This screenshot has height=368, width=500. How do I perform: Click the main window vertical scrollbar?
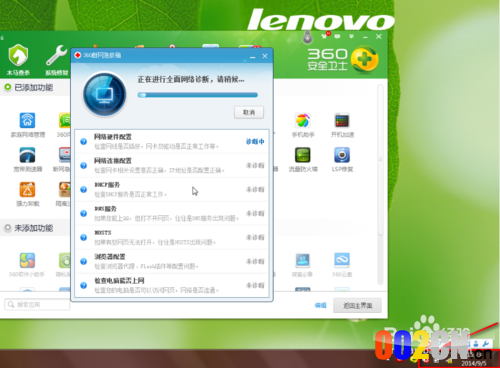(380, 159)
